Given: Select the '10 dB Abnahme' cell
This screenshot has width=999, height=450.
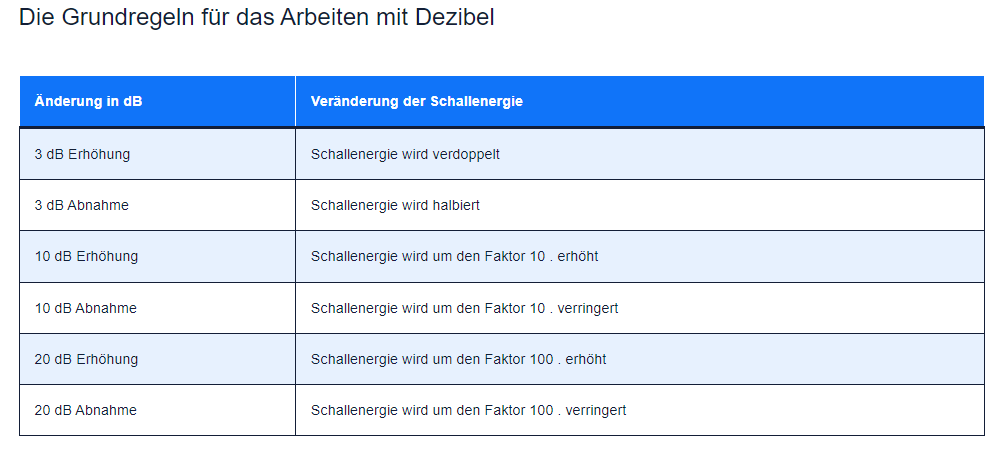Looking at the screenshot, I should 86,308.
